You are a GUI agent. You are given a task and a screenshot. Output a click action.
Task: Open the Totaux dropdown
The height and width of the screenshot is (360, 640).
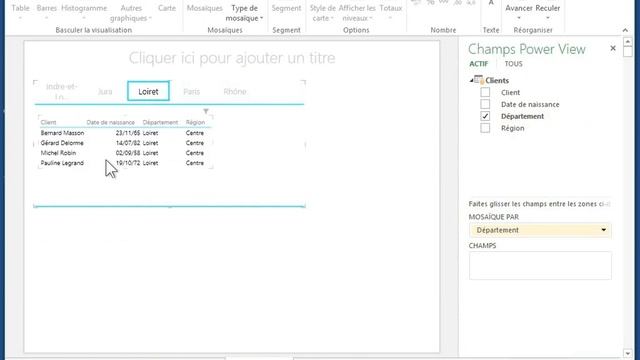click(391, 13)
